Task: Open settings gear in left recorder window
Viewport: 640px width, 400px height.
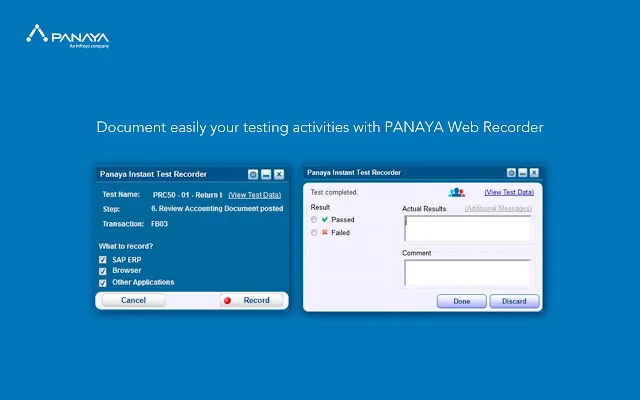Action: [253, 175]
